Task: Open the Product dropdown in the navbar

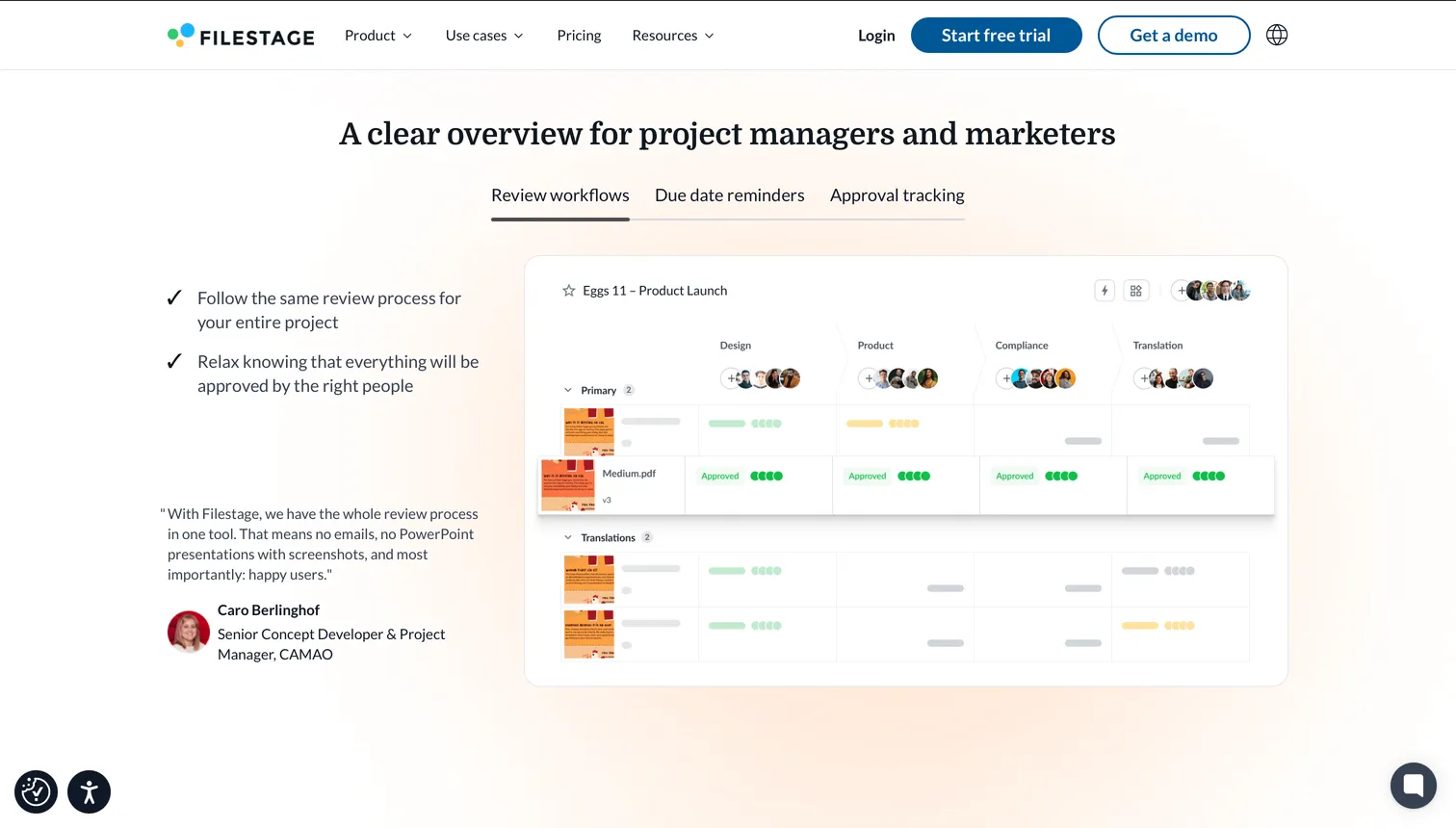Action: (377, 35)
